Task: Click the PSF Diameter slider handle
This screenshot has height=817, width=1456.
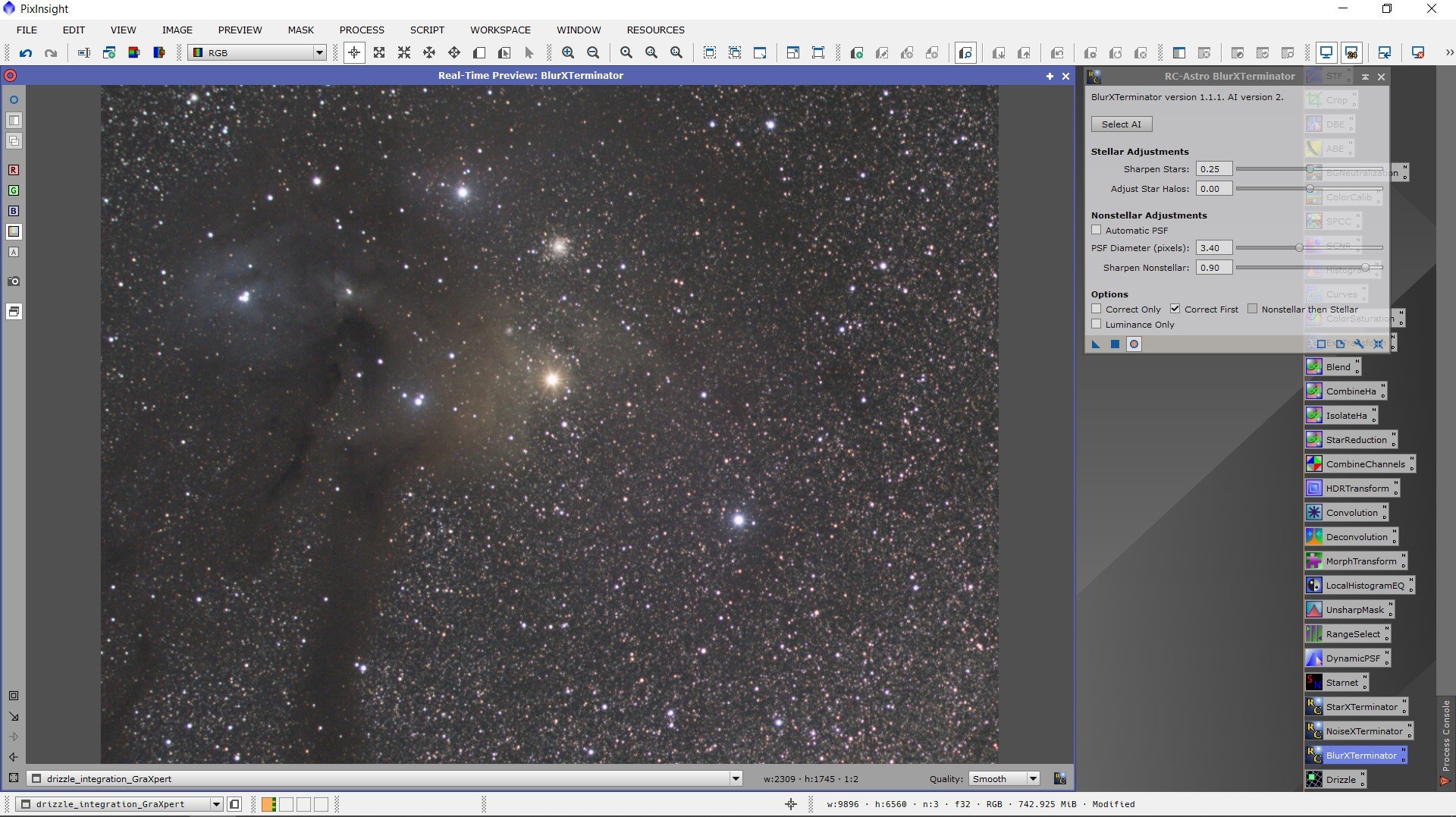Action: point(1299,247)
